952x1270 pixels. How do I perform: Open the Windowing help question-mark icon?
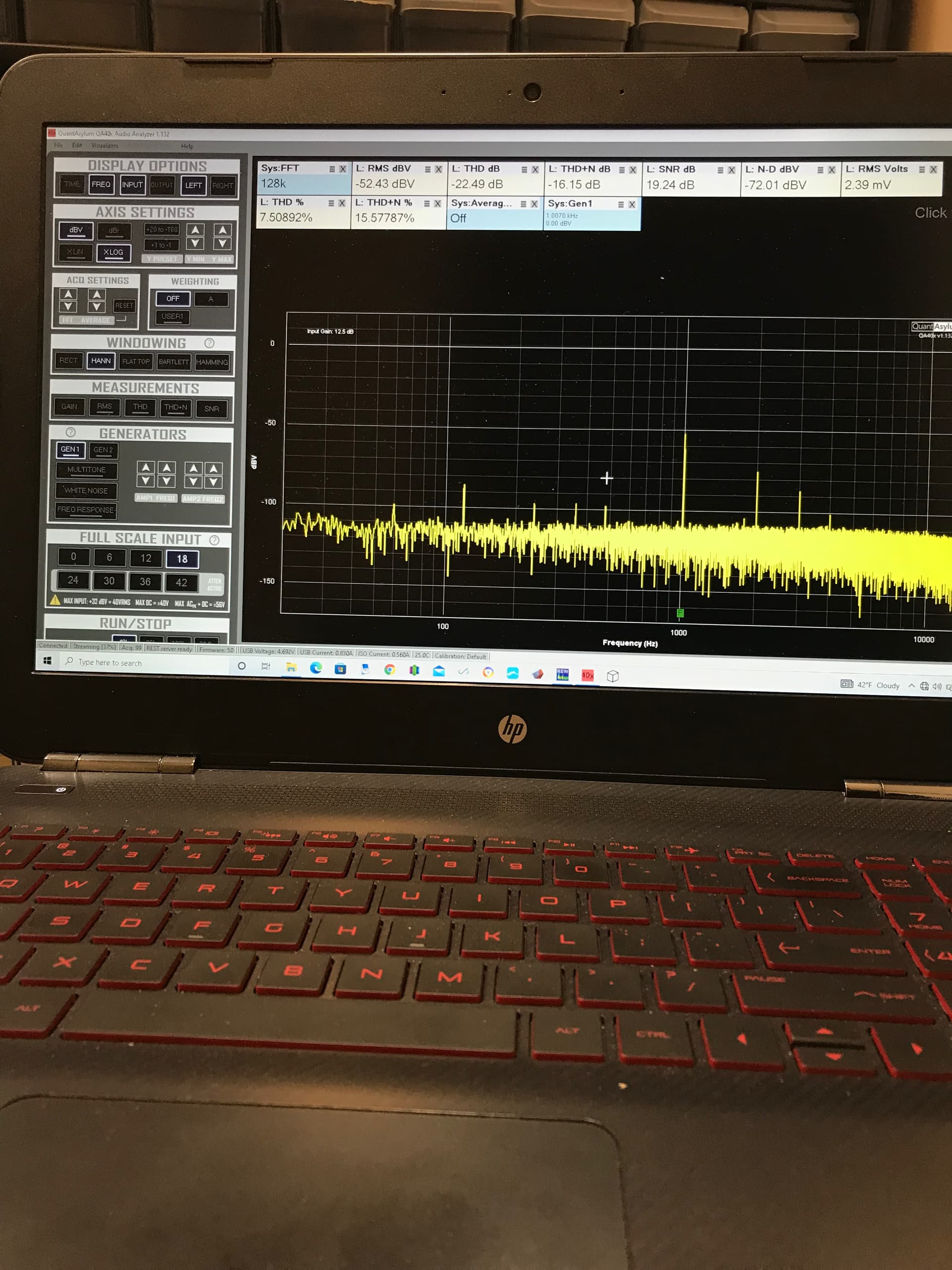point(209,343)
